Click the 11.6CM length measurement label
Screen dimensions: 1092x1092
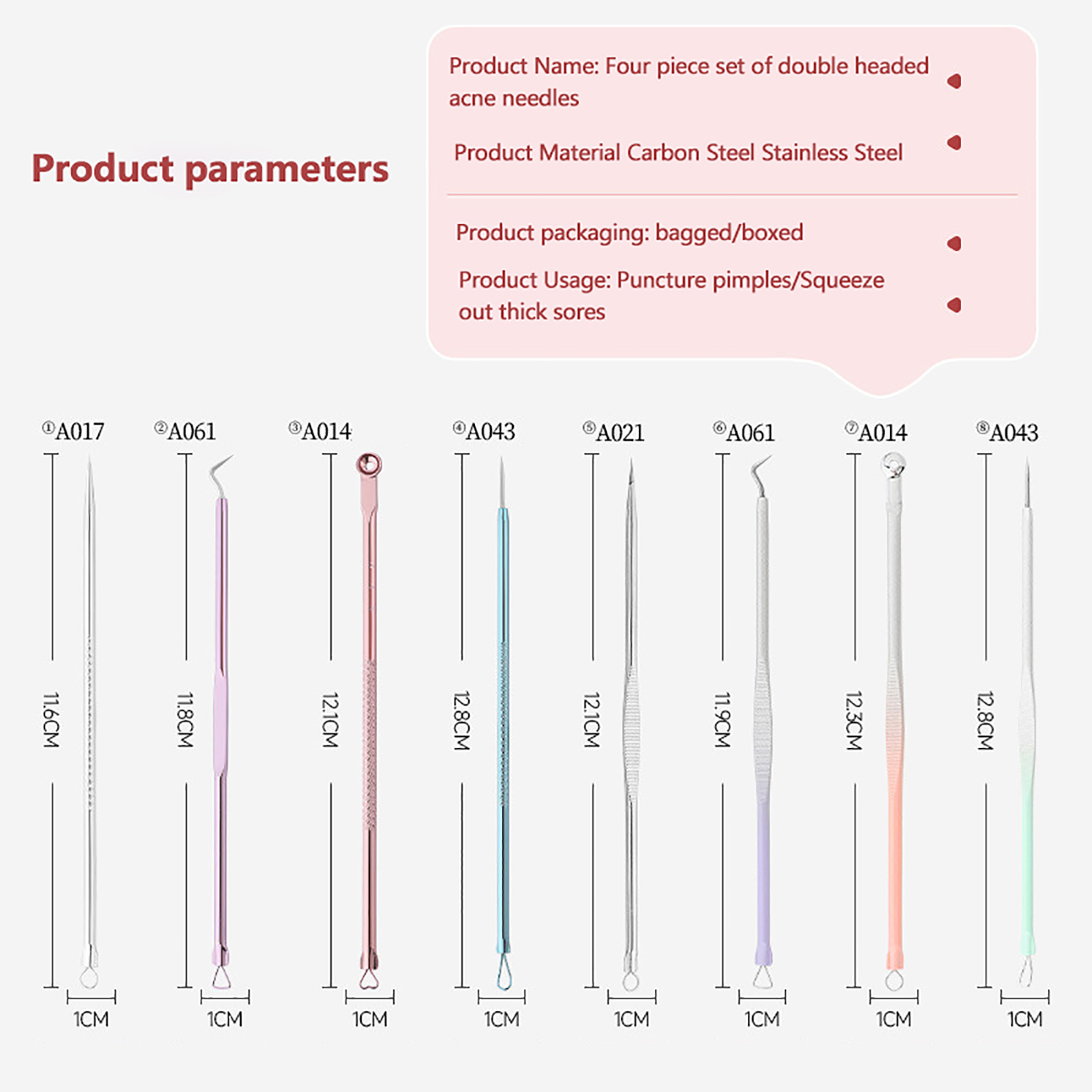51,720
